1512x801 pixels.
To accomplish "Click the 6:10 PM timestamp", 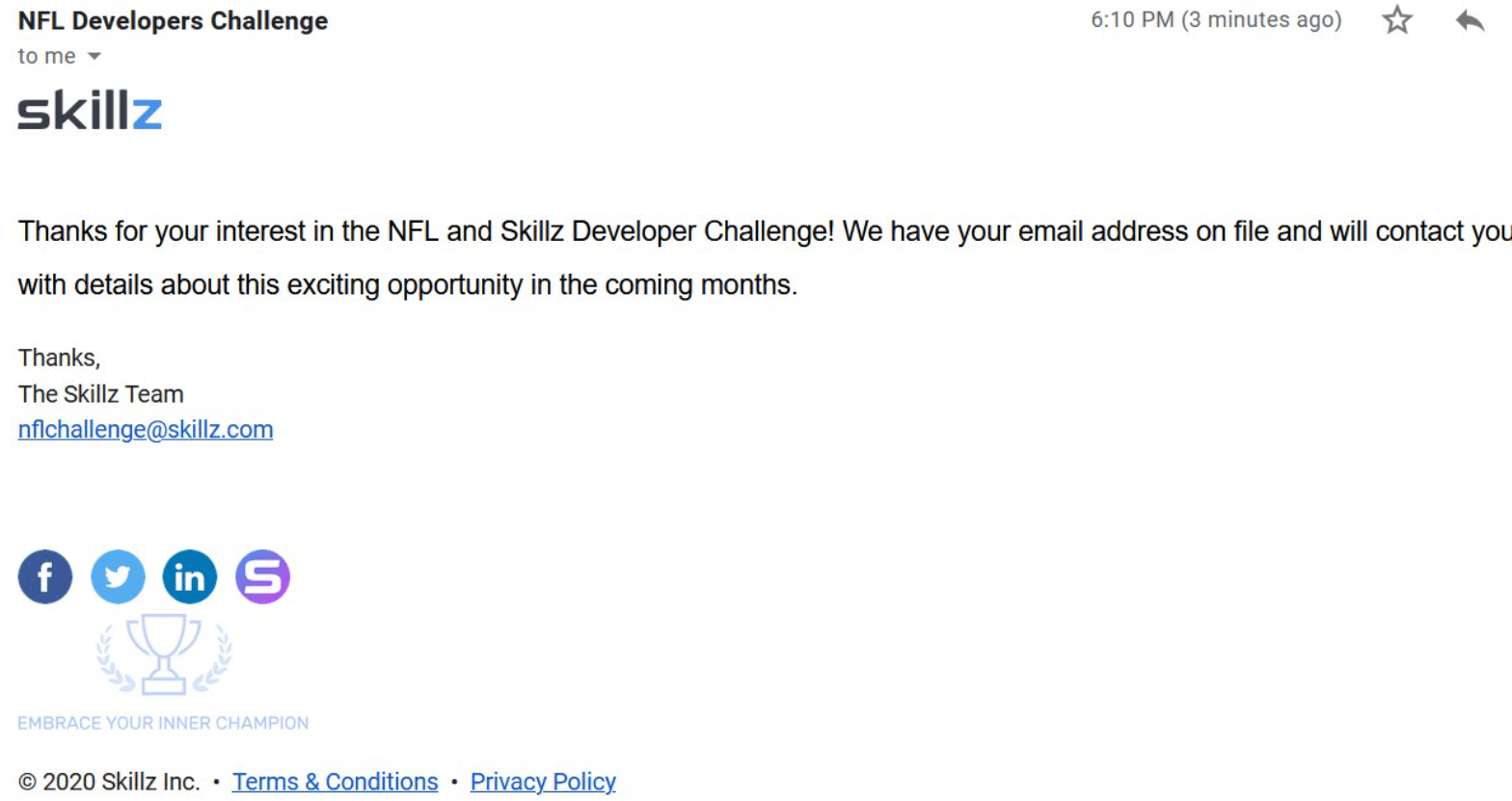I will pos(1216,20).
